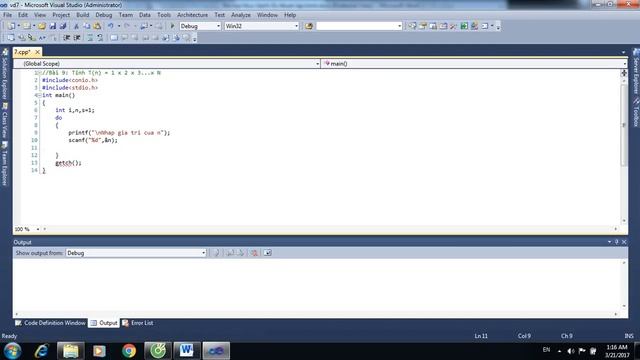
Task: Start debugging with the green play arrow
Action: [172, 26]
